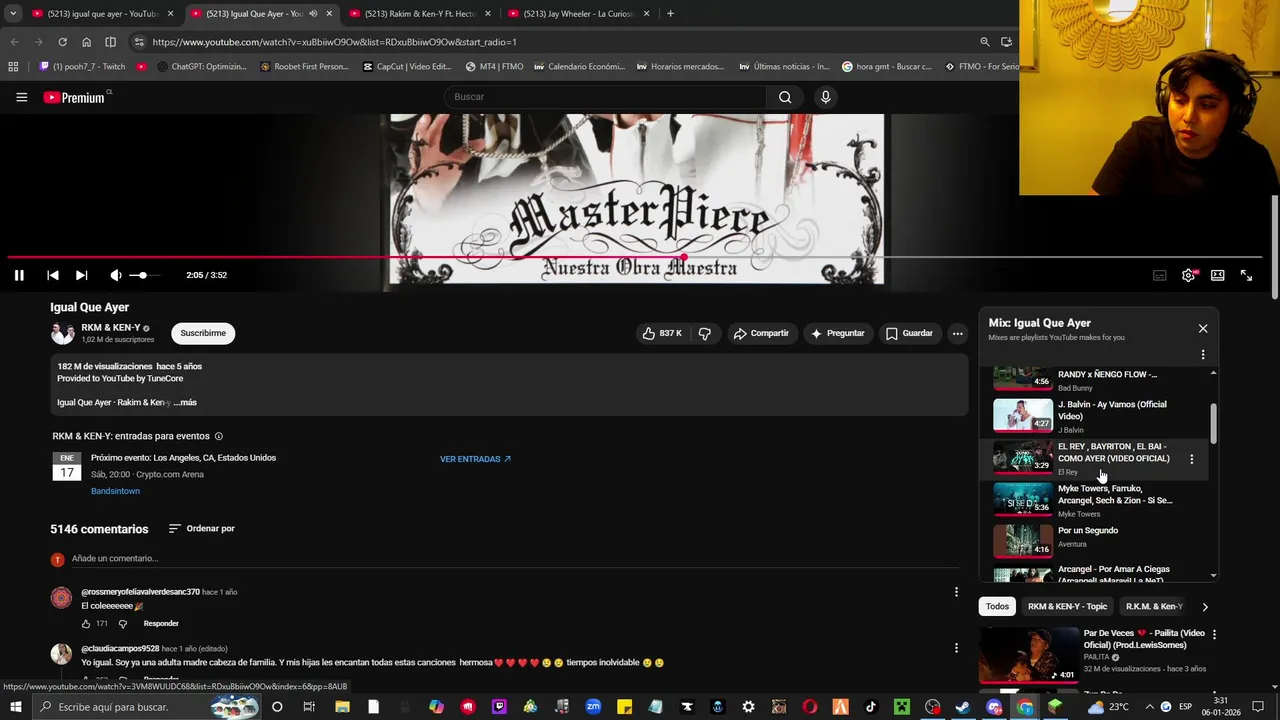Open the pooh7_7 - Twitch bookmark
The width and height of the screenshot is (1280, 720).
pos(82,67)
